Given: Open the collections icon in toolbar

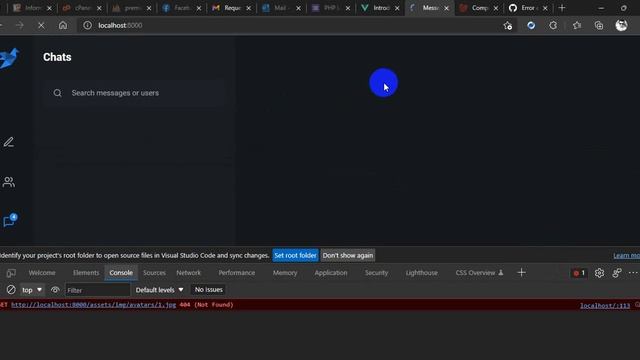Looking at the screenshot, I should (x=599, y=25).
